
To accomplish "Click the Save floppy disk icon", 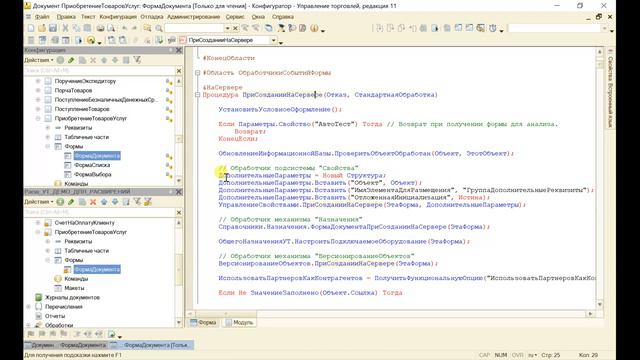I will click(53, 28).
